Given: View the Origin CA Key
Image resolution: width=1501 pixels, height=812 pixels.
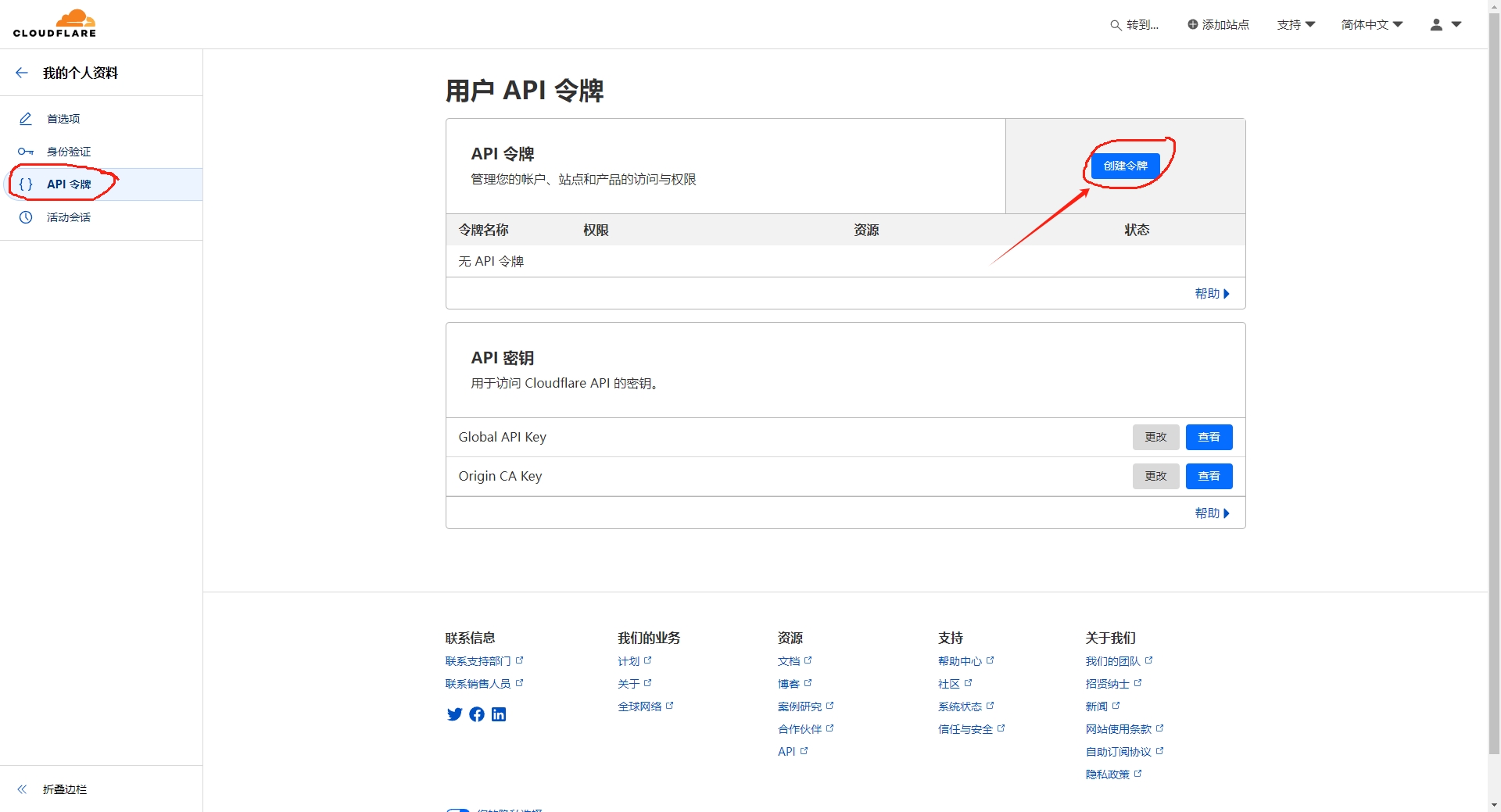Looking at the screenshot, I should point(1209,476).
